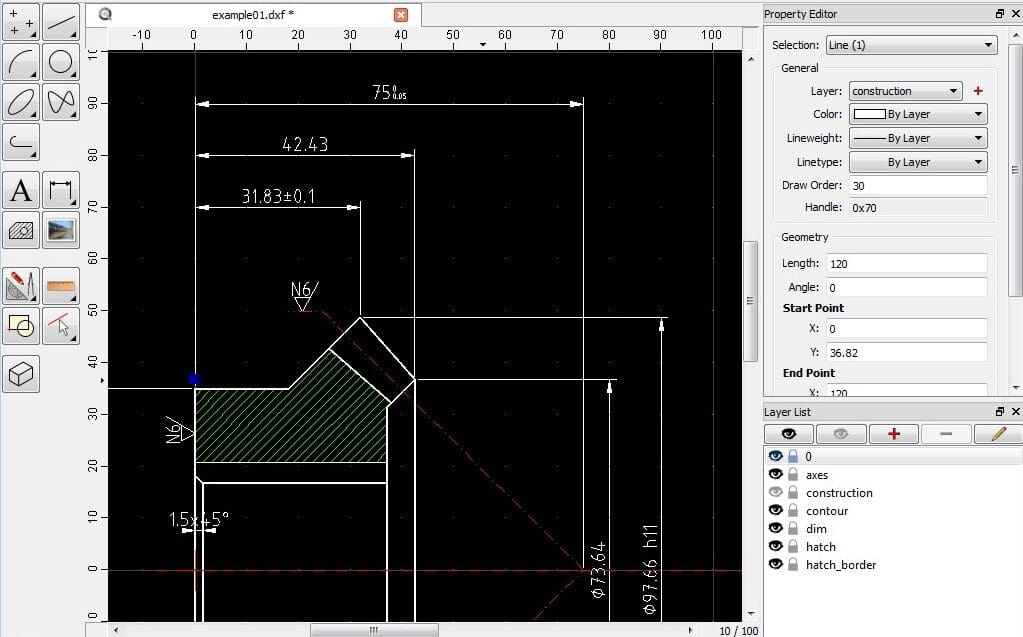Toggle visibility of hatch_border layer
The image size is (1023, 637).
775,563
